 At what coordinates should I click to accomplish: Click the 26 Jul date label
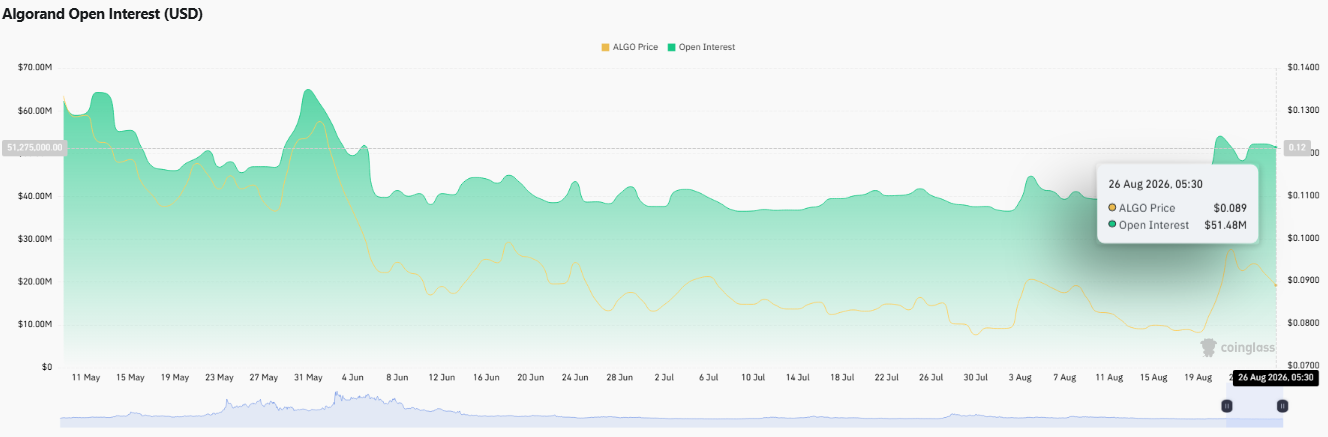(x=931, y=378)
